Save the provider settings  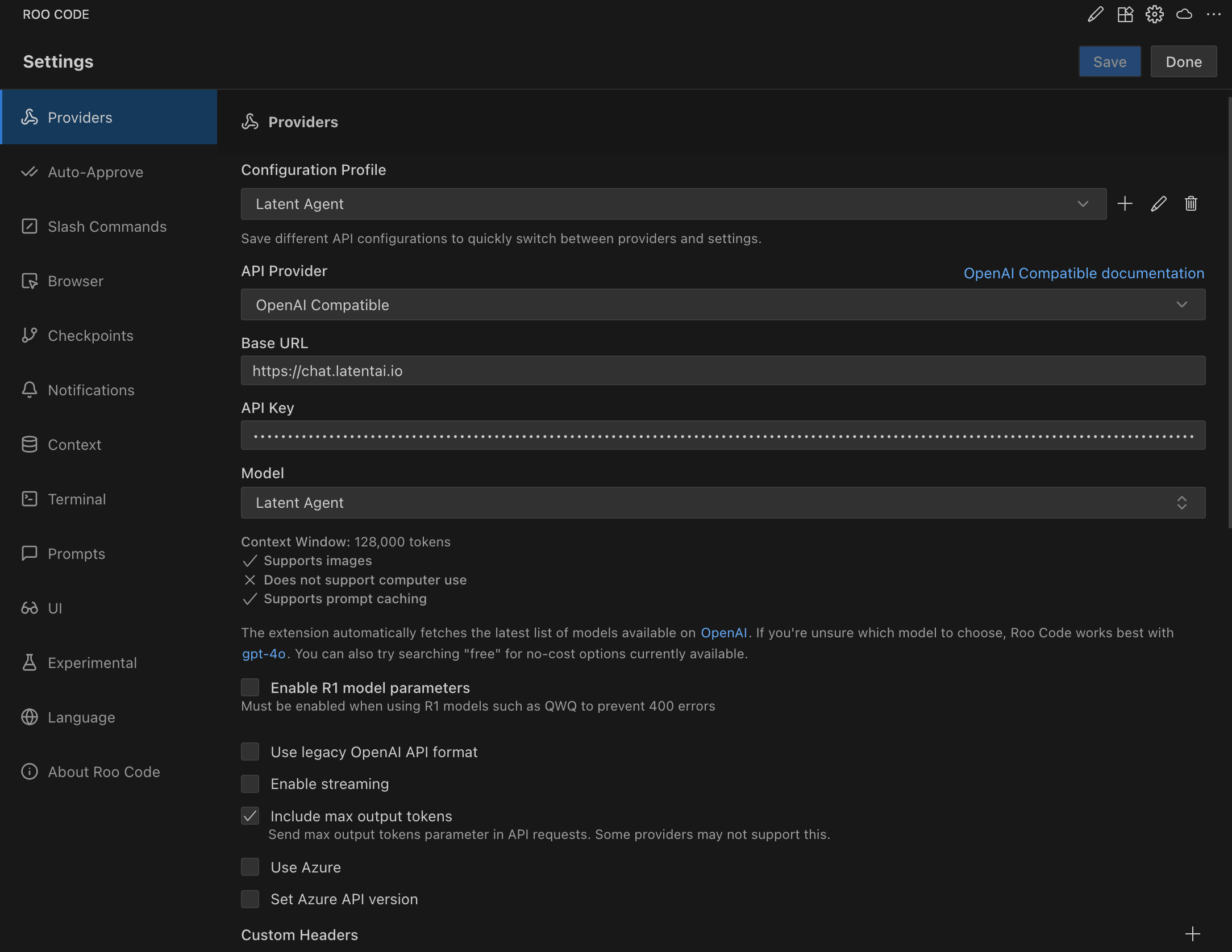pyautogui.click(x=1109, y=61)
